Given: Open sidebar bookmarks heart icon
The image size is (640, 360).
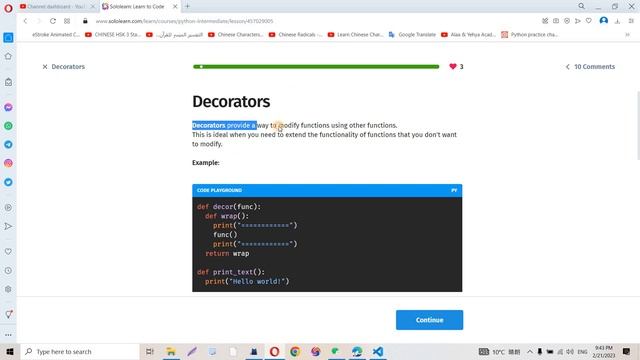Looking at the screenshot, I should click(8, 251).
